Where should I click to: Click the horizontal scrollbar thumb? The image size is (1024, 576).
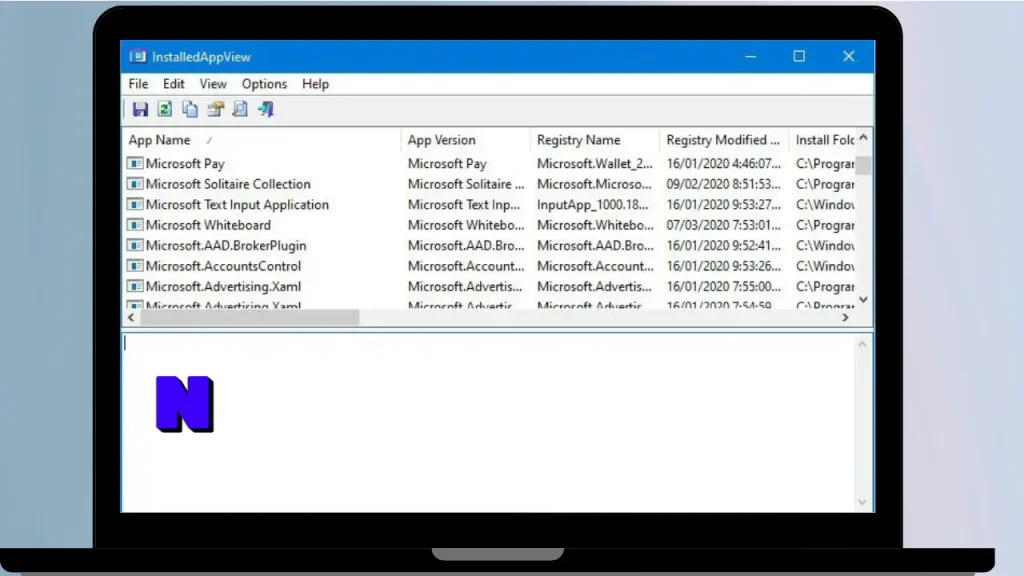pos(249,317)
